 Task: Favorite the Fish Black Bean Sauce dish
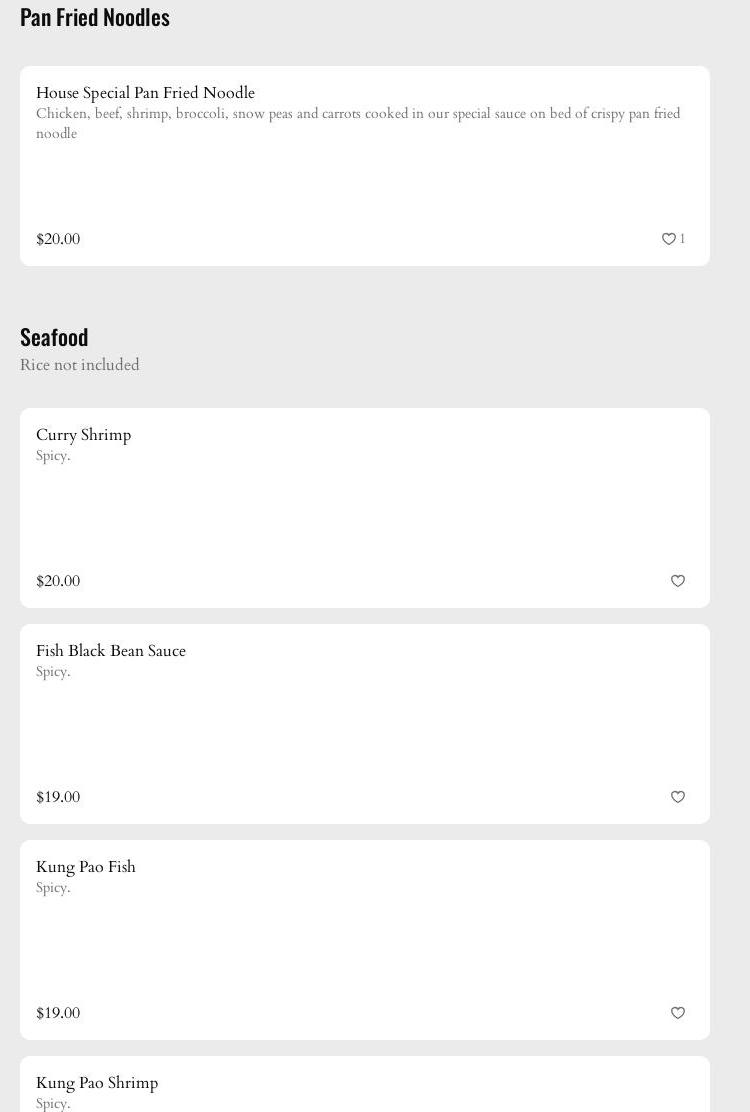point(678,797)
